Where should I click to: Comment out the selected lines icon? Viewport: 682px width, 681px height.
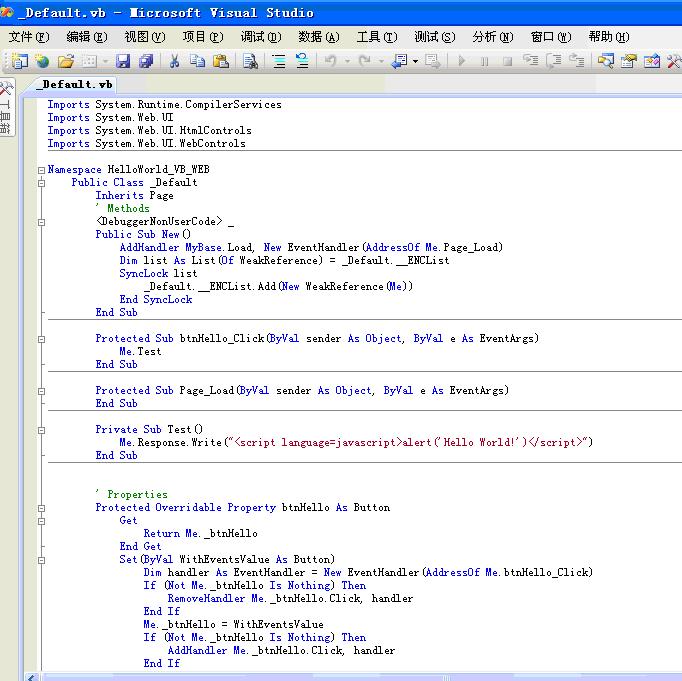pyautogui.click(x=279, y=61)
